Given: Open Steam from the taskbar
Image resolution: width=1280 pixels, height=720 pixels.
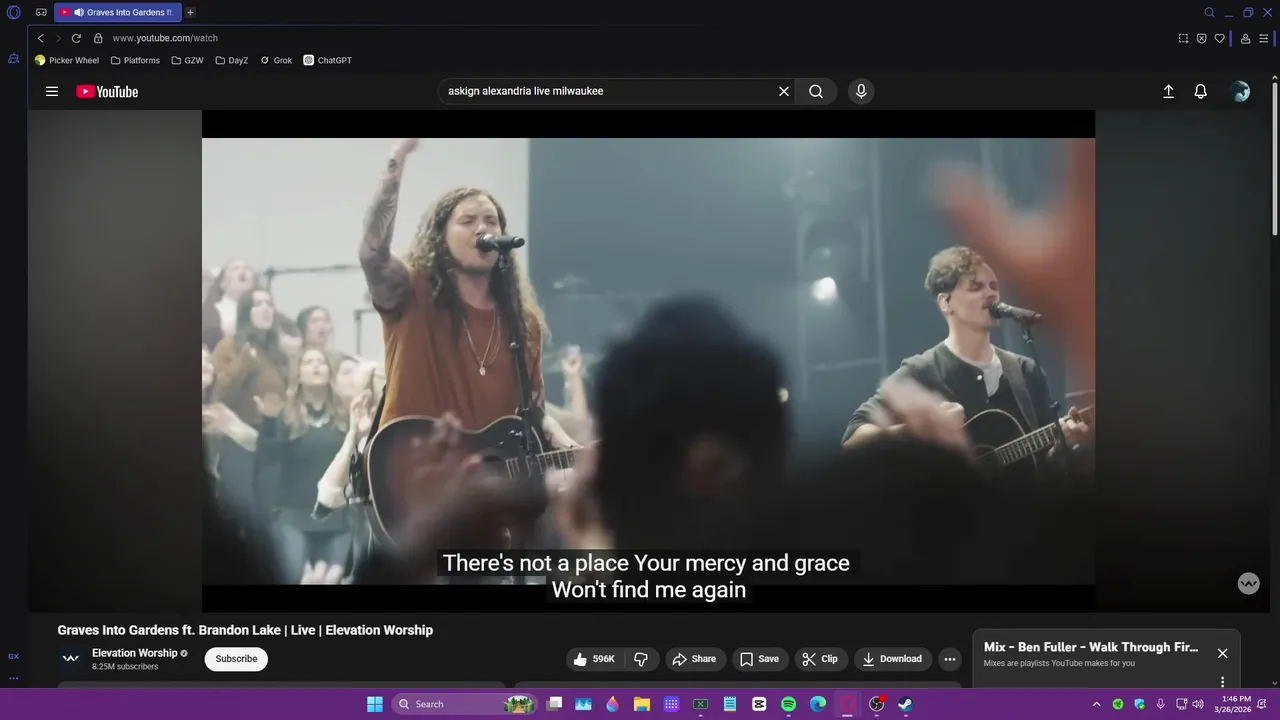Looking at the screenshot, I should point(905,704).
